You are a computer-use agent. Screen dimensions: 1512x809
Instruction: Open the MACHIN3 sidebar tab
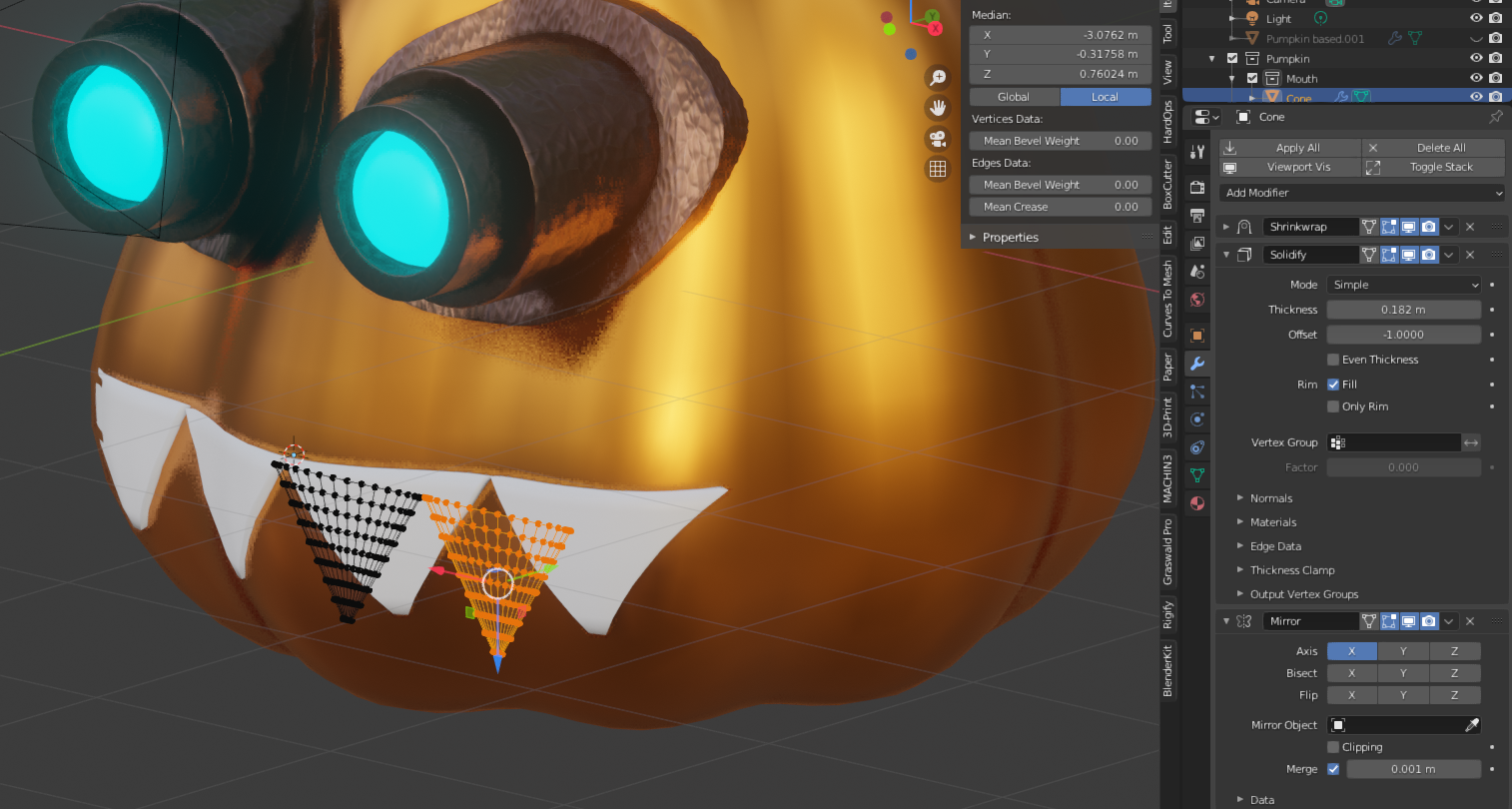1167,478
